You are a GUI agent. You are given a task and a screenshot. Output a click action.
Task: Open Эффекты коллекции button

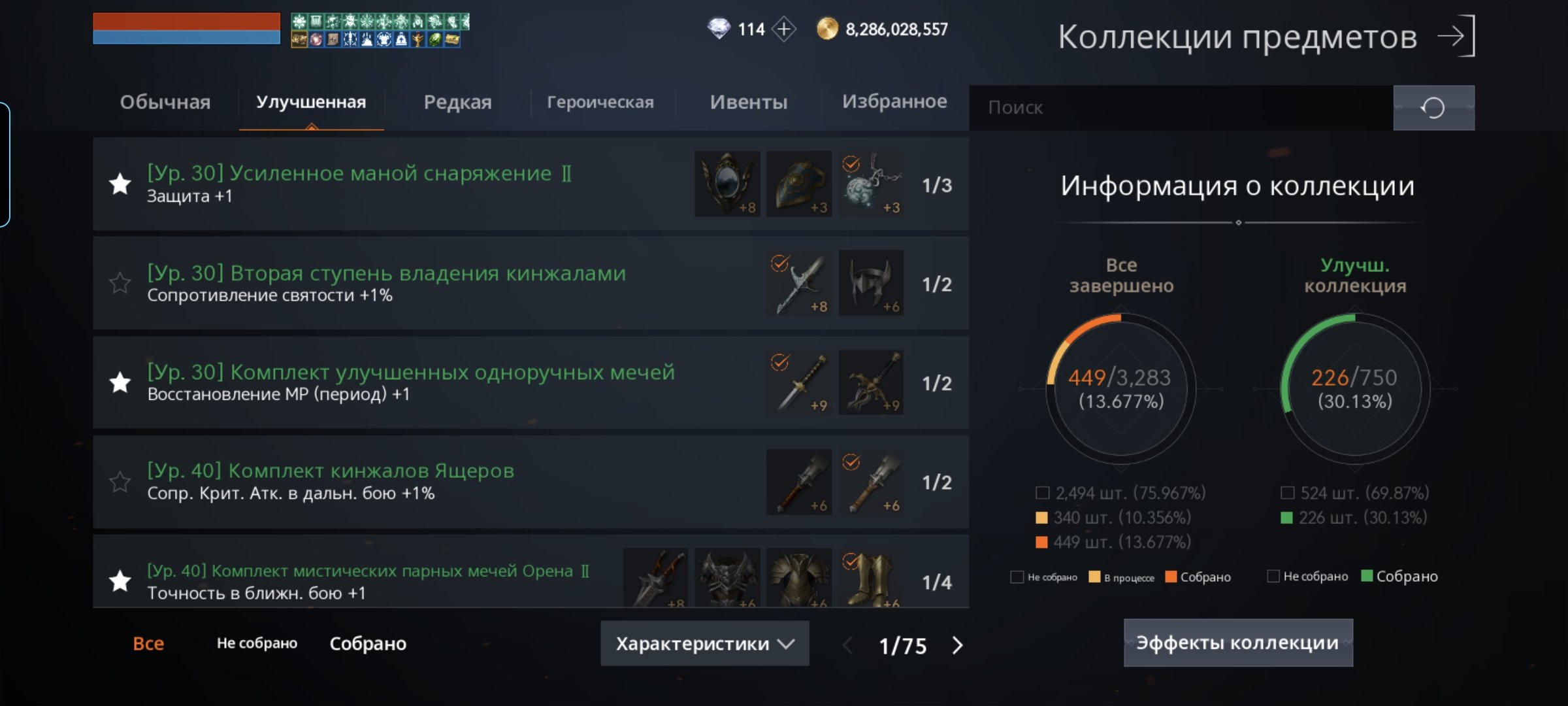(x=1238, y=643)
